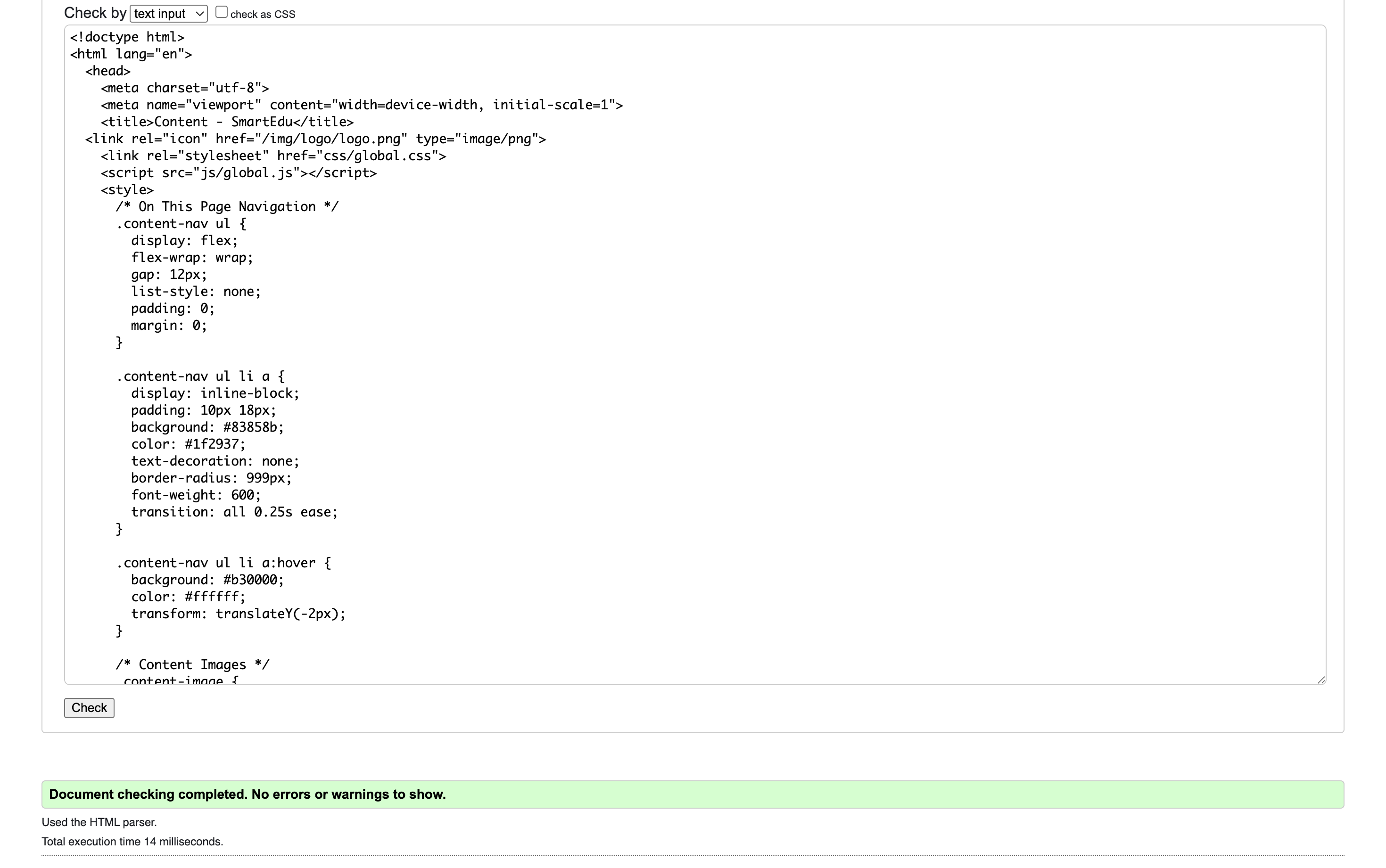Click the 'Used the HTML parser.' text
Screen dimensions: 1386x868
99,822
